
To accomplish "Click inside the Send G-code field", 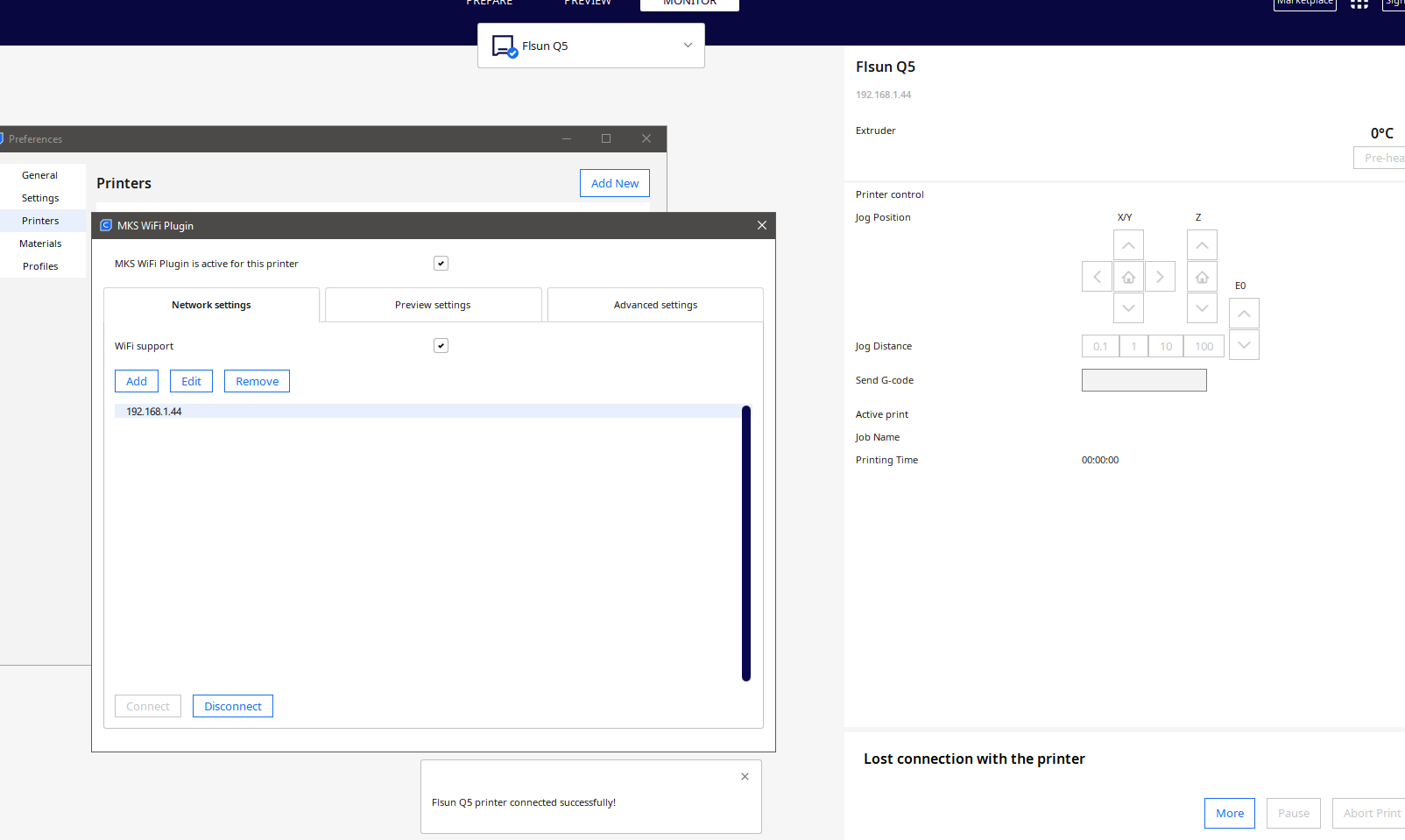I will pos(1144,379).
